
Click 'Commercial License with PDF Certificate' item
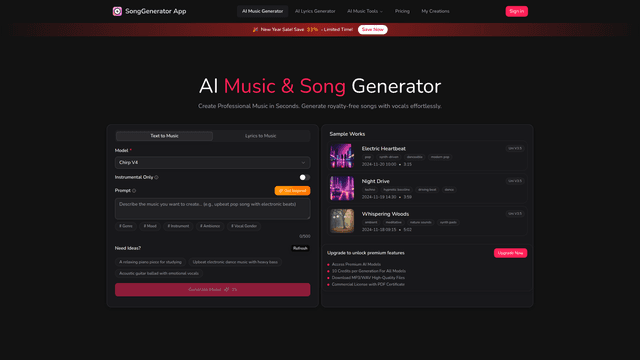click(x=368, y=284)
